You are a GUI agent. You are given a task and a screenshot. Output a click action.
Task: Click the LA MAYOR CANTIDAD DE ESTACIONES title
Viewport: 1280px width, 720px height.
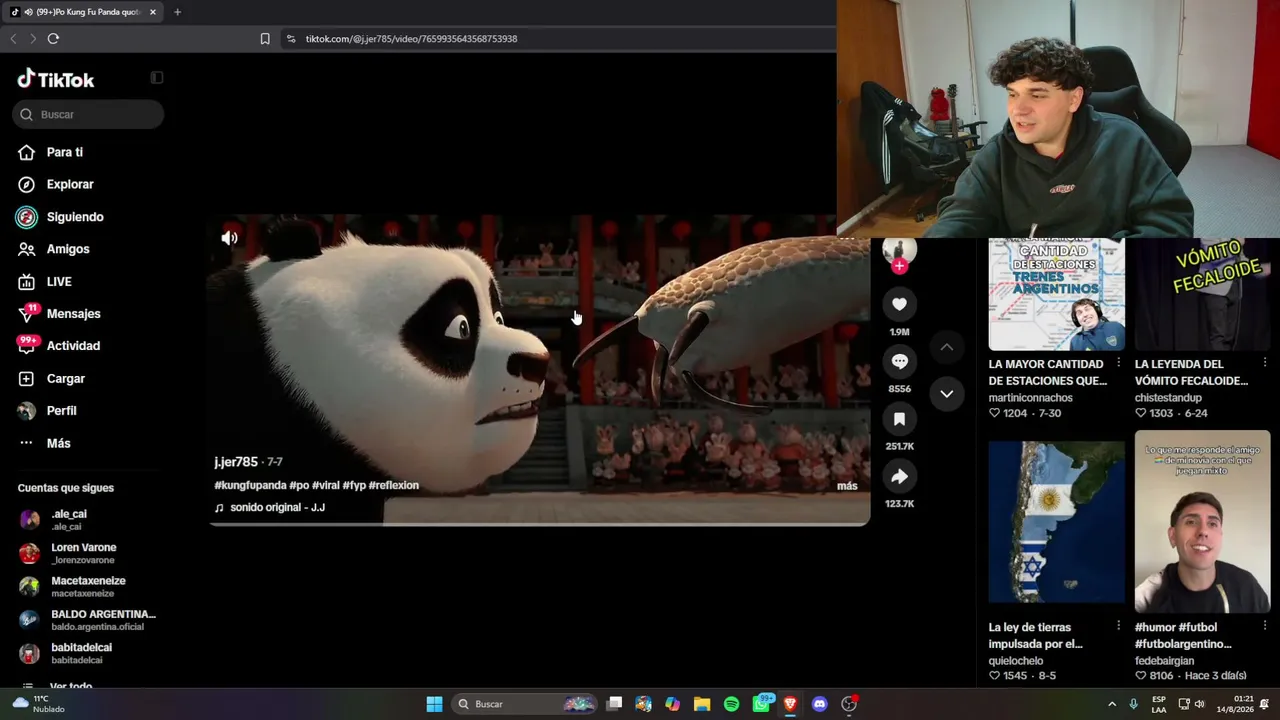[x=1046, y=373]
